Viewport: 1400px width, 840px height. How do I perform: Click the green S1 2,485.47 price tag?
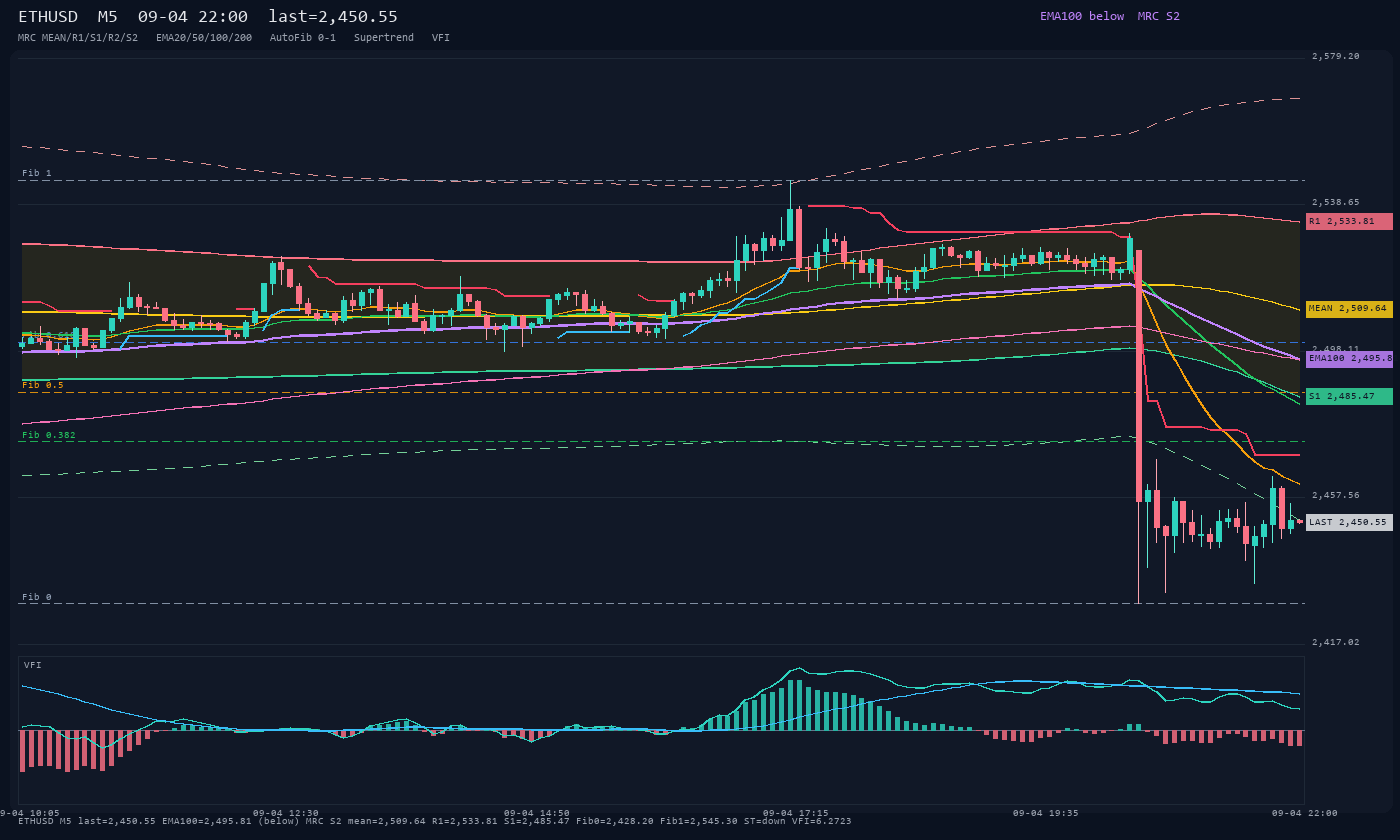[1349, 396]
